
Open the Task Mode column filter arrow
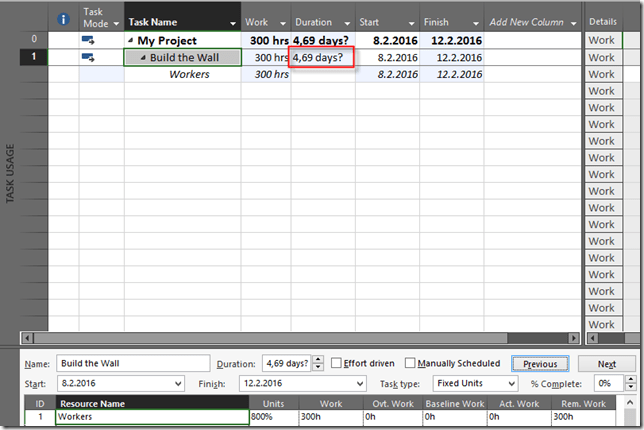pos(116,23)
